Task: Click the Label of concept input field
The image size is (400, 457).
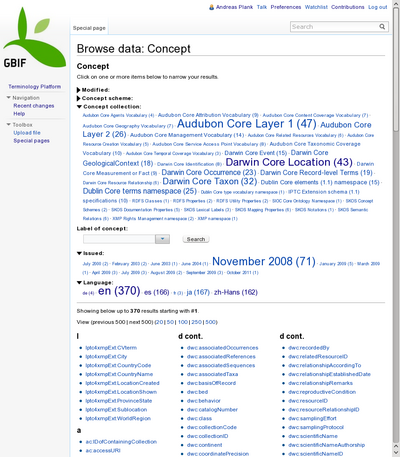Action: [x=119, y=239]
